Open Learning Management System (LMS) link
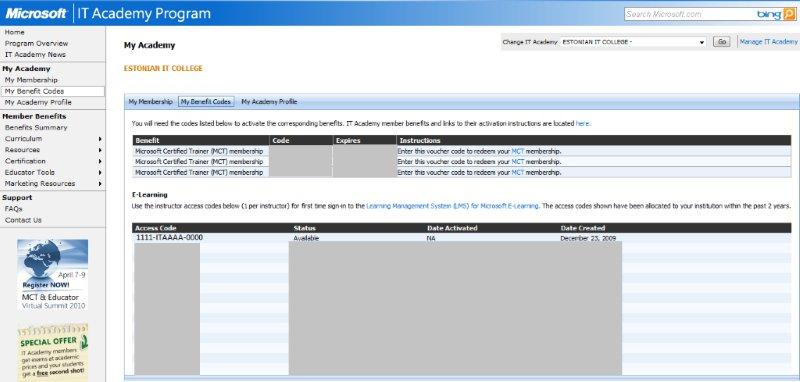The image size is (800, 382). (452, 206)
